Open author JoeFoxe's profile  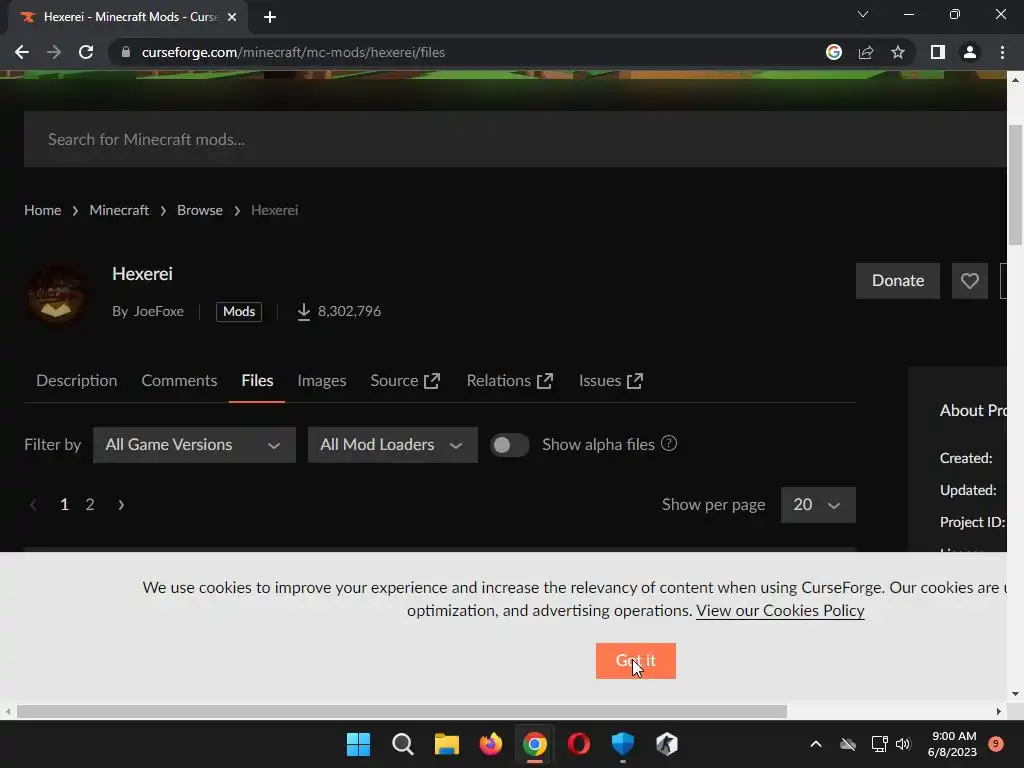(158, 312)
